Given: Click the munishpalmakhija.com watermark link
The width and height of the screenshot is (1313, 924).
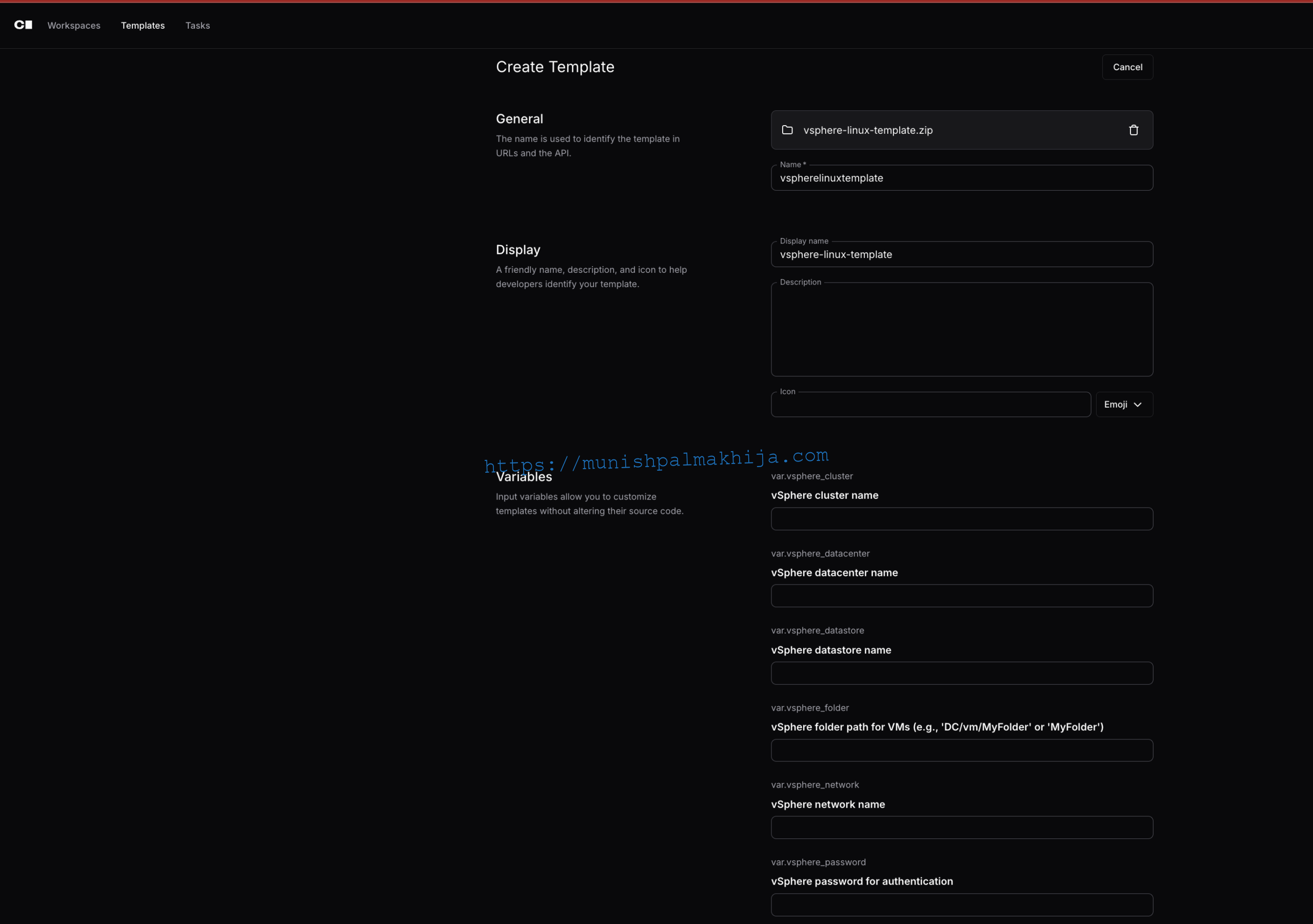Looking at the screenshot, I should pyautogui.click(x=656, y=460).
